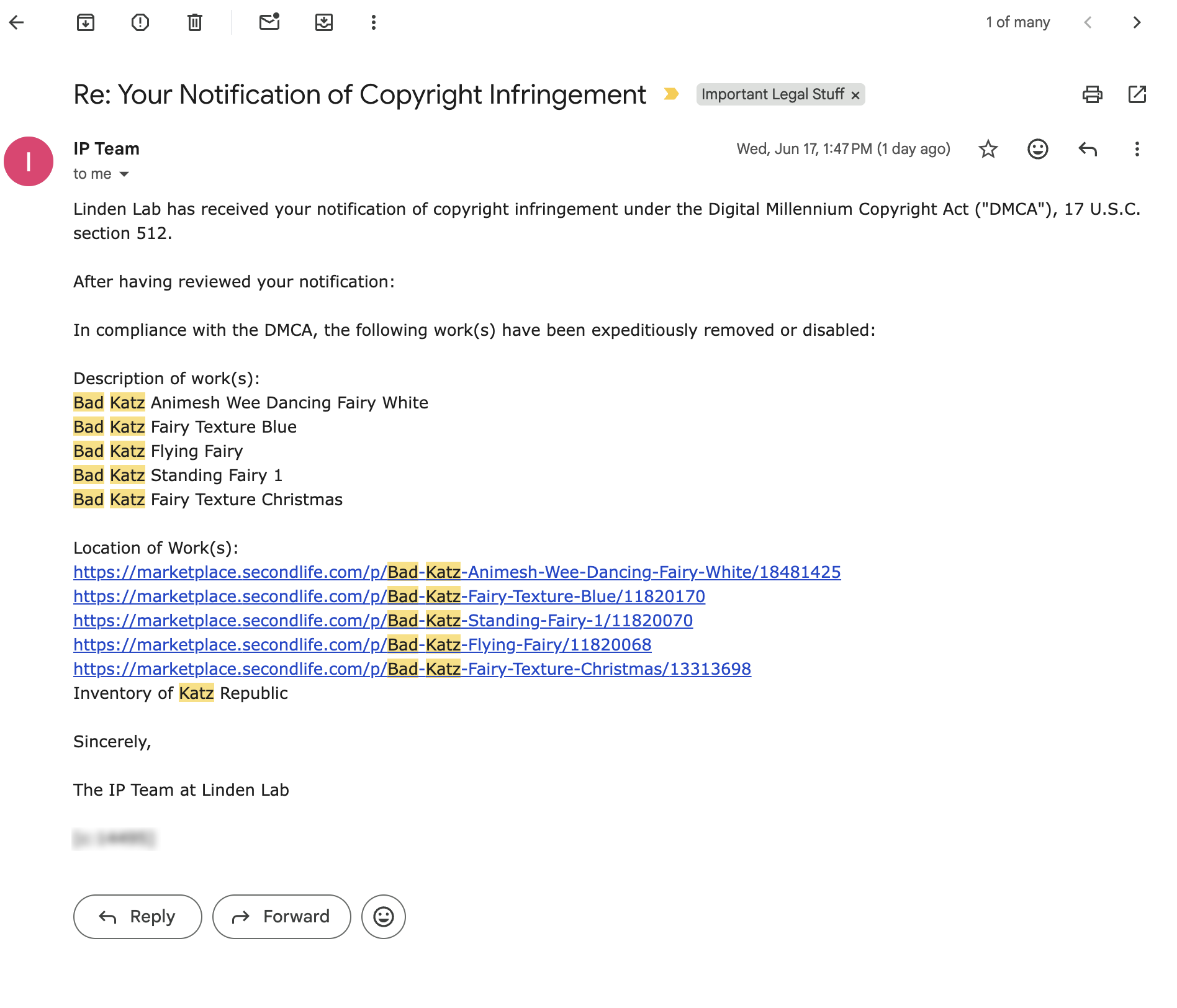Reply using the arrow icon in header
This screenshot has height=1008, width=1177.
tap(1088, 149)
